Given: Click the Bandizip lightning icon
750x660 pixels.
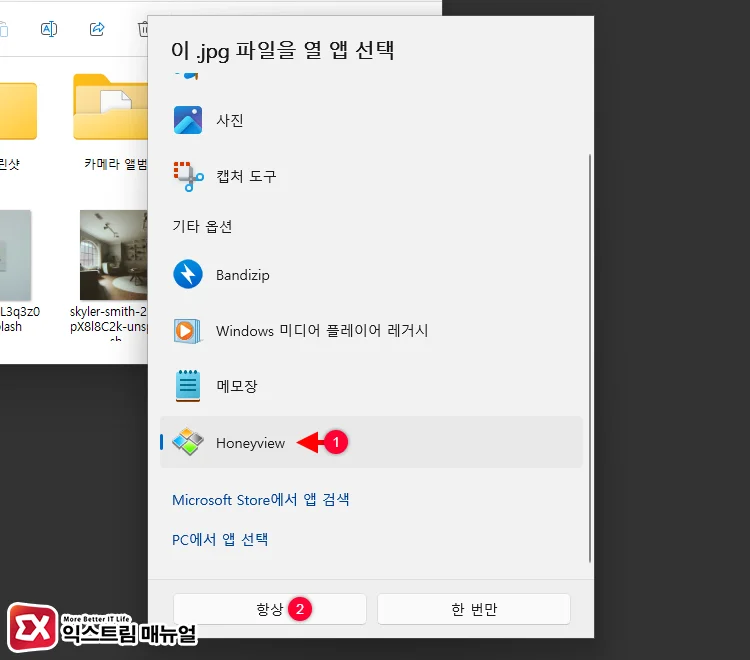Looking at the screenshot, I should pyautogui.click(x=188, y=275).
